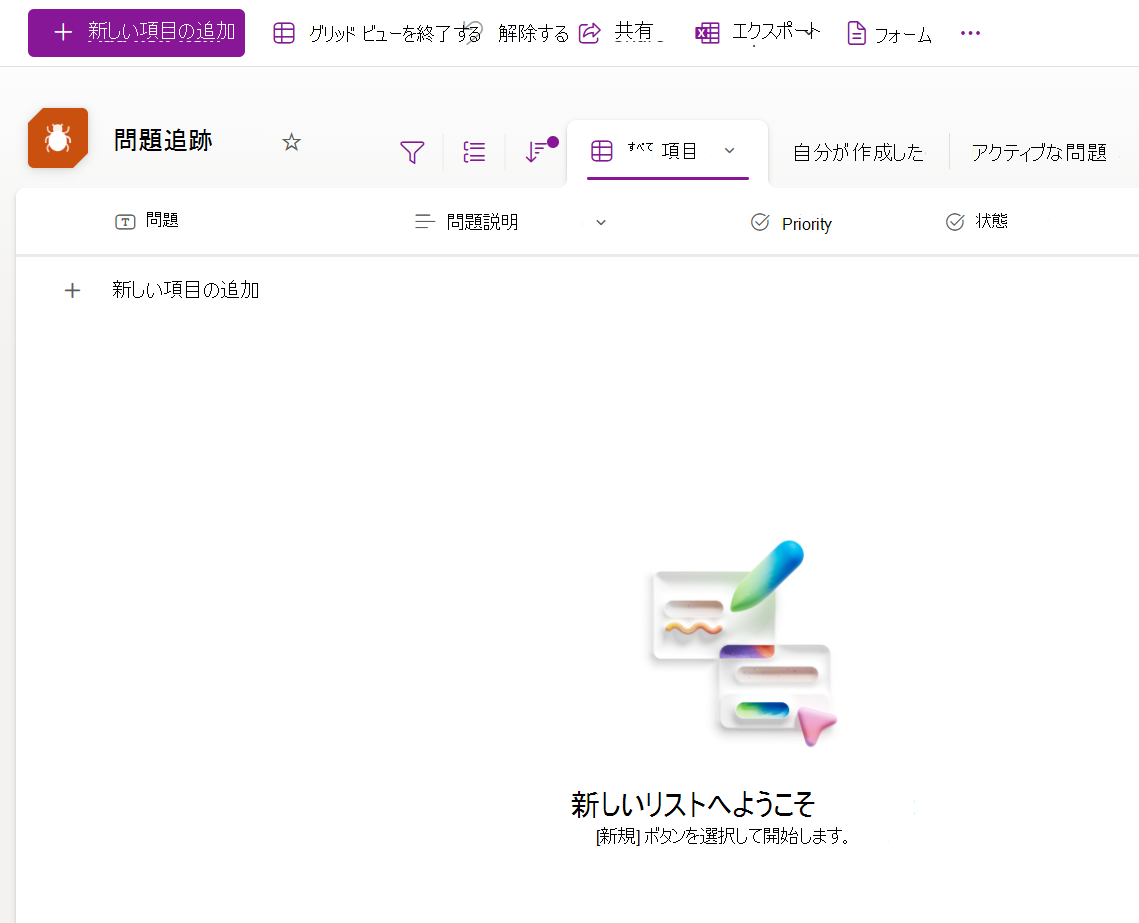Image resolution: width=1139 pixels, height=923 pixels.
Task: Click the plus icon in purple add button
Action: click(x=63, y=32)
